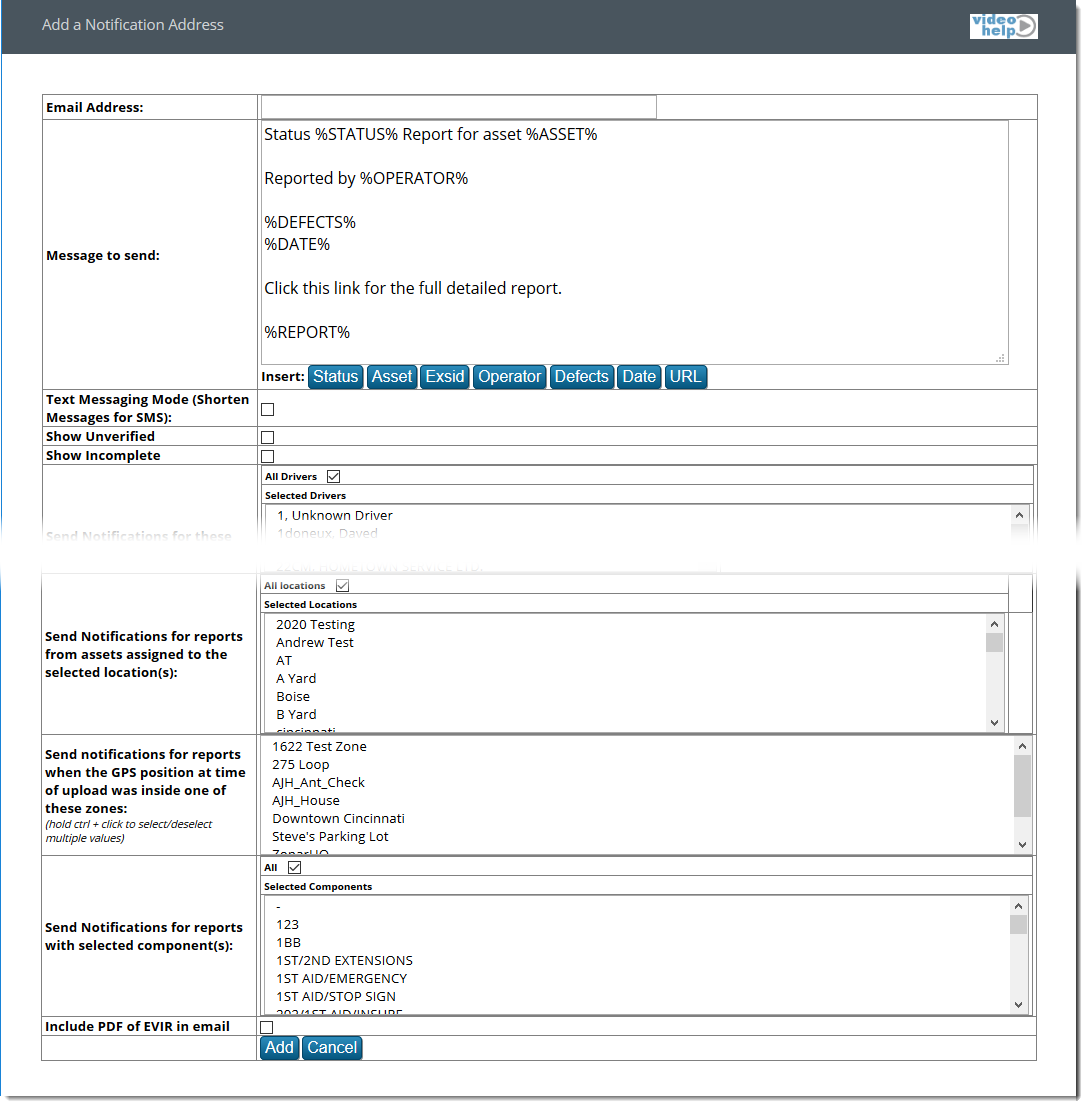This screenshot has height=1106, width=1086.
Task: Select the 'AJH_House' zone
Action: pyautogui.click(x=306, y=801)
